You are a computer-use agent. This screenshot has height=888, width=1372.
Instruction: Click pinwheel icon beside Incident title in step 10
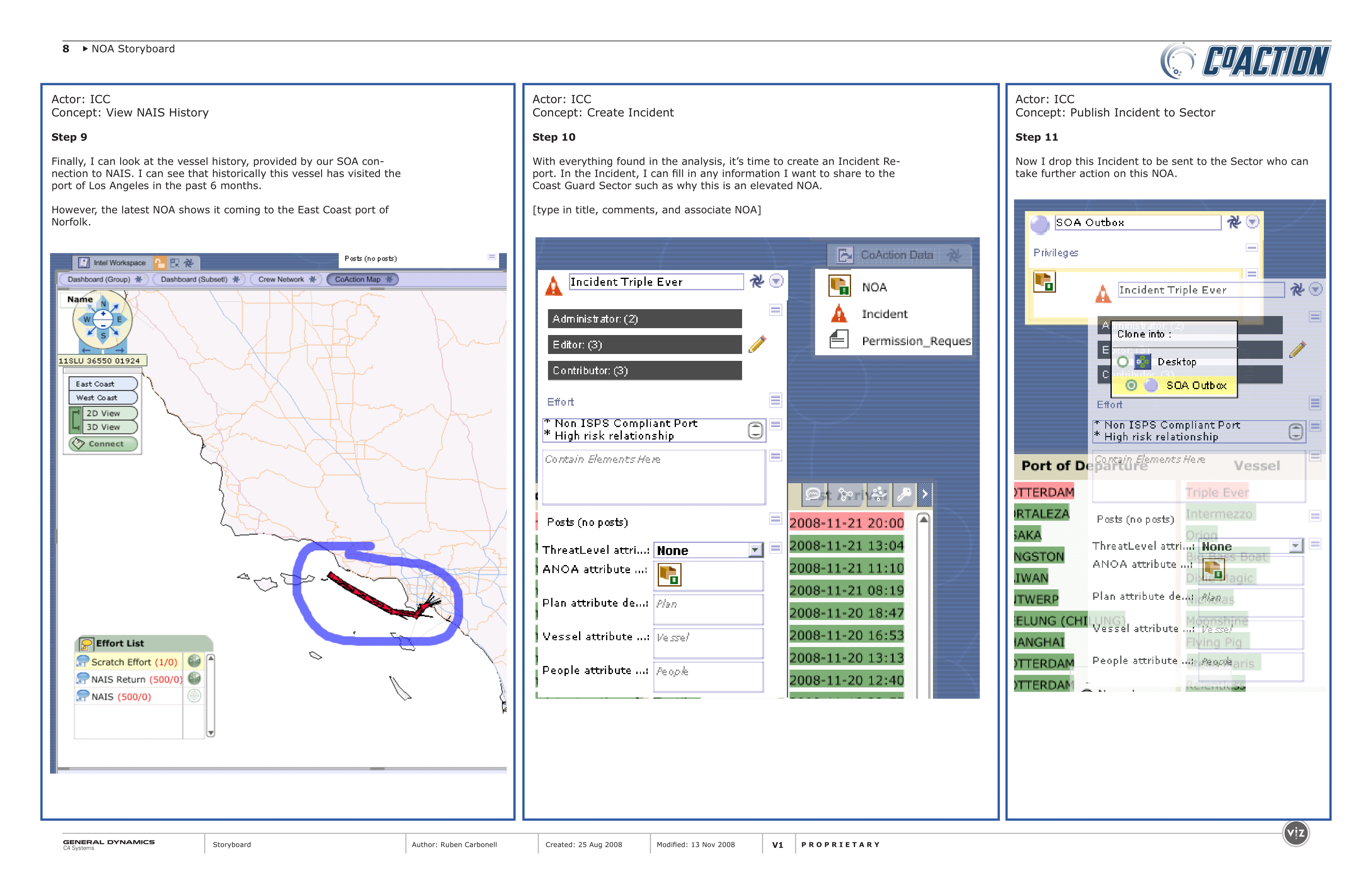(x=757, y=281)
